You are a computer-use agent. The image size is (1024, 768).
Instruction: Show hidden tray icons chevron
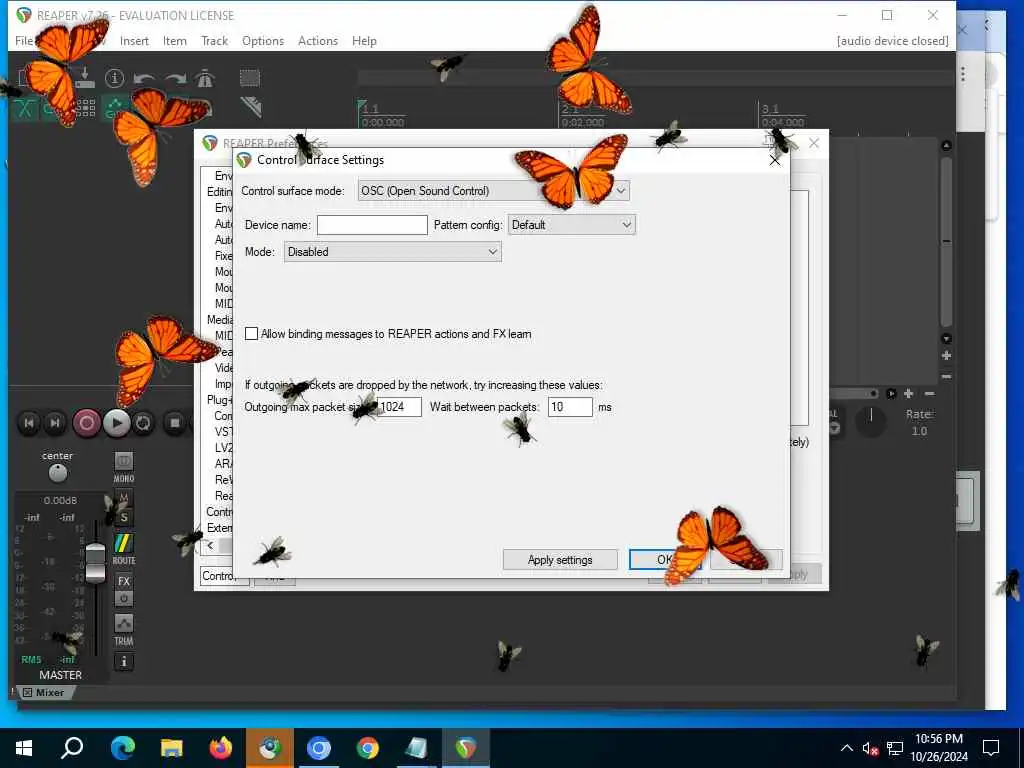click(846, 748)
